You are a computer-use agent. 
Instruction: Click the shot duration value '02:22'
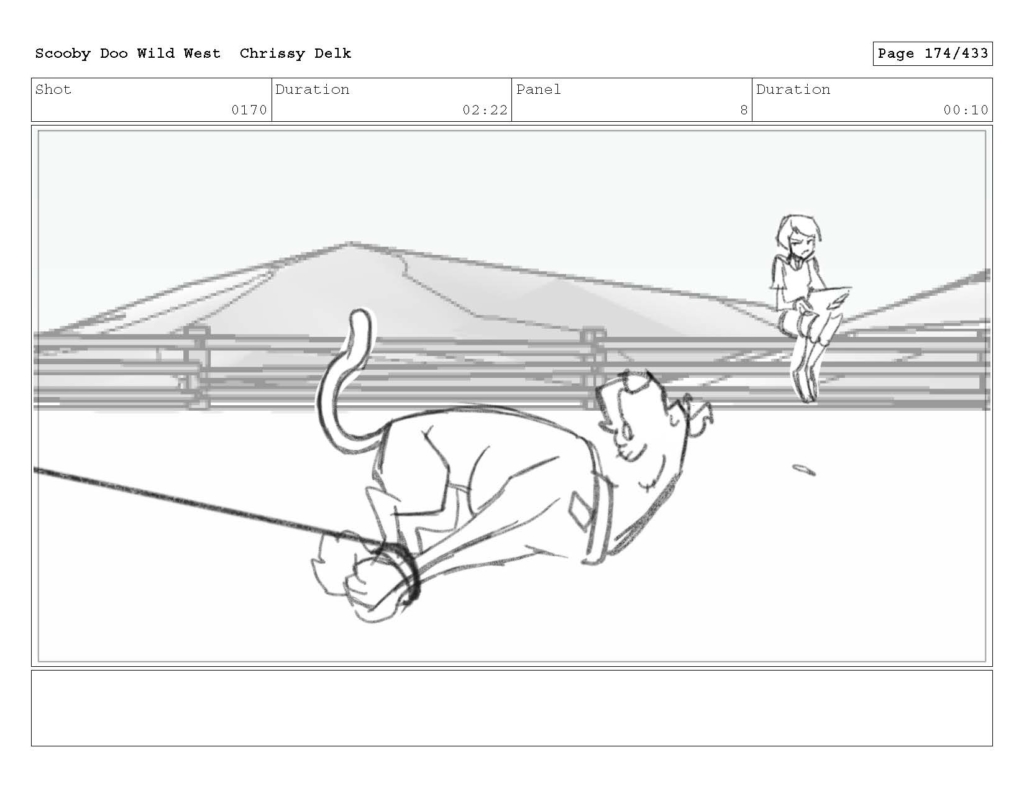485,110
